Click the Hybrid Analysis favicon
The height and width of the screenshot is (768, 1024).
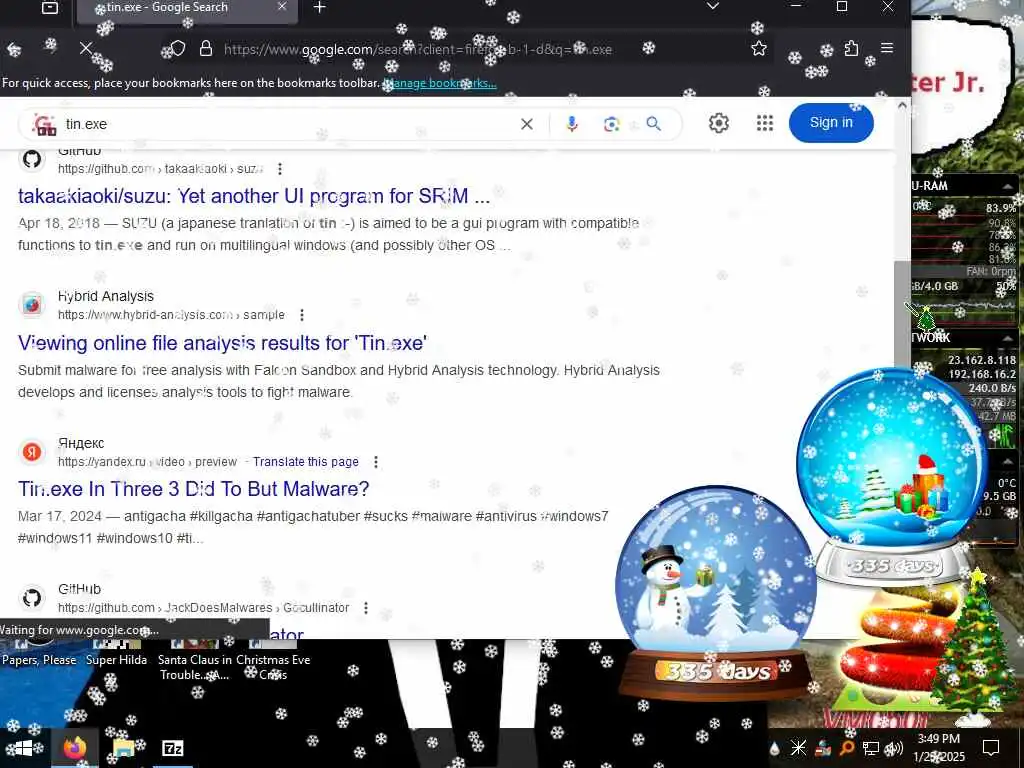coord(32,305)
